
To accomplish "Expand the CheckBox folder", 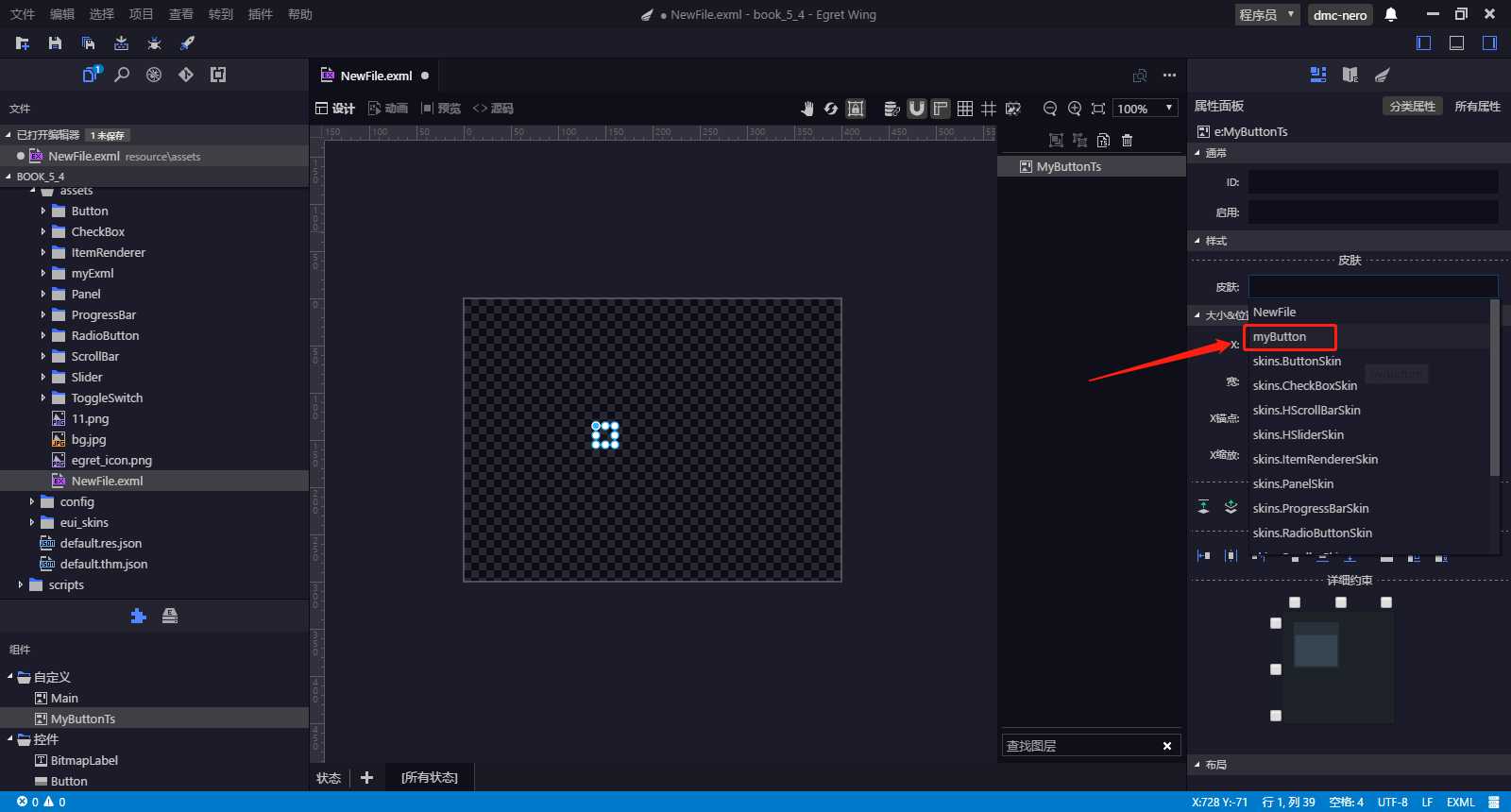I will click(43, 232).
